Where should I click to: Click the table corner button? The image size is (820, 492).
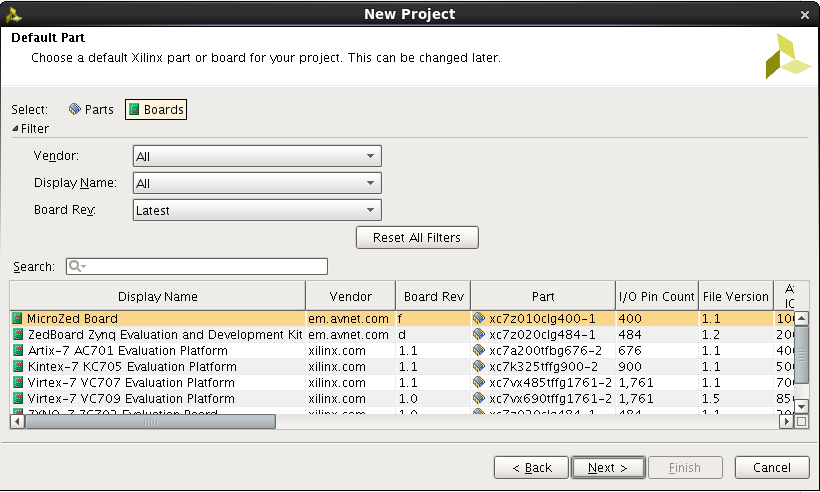tap(801, 421)
